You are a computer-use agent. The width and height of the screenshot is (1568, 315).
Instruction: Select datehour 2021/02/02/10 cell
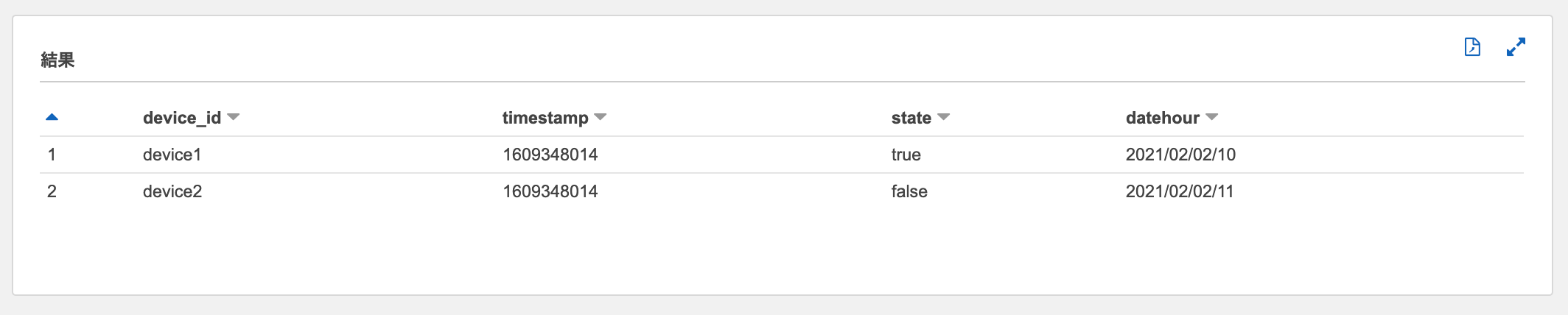tap(1180, 155)
